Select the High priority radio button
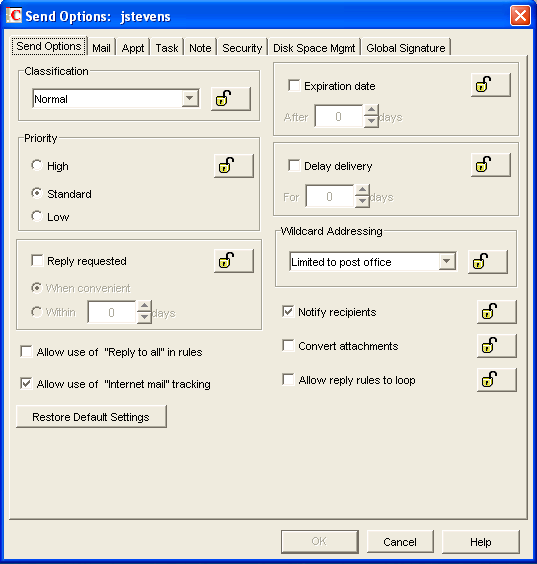Viewport: 537px width, 564px height. click(37, 165)
